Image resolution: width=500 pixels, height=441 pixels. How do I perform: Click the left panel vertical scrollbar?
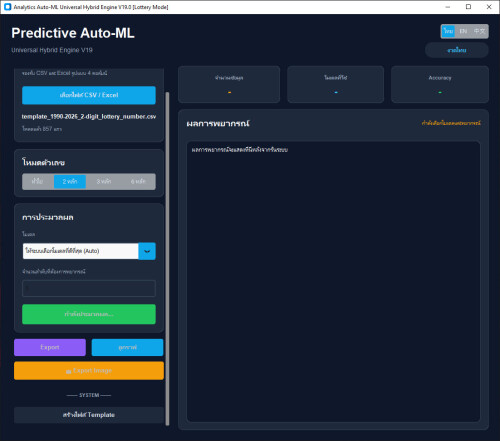[x=167, y=258]
